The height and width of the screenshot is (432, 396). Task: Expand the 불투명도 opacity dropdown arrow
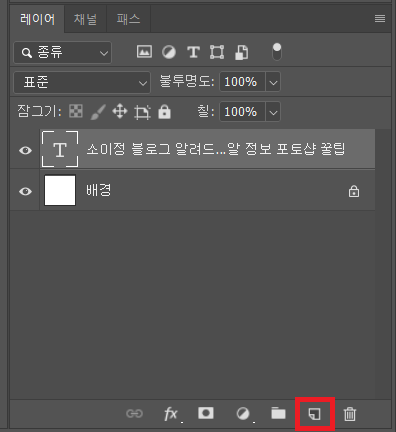pos(273,82)
